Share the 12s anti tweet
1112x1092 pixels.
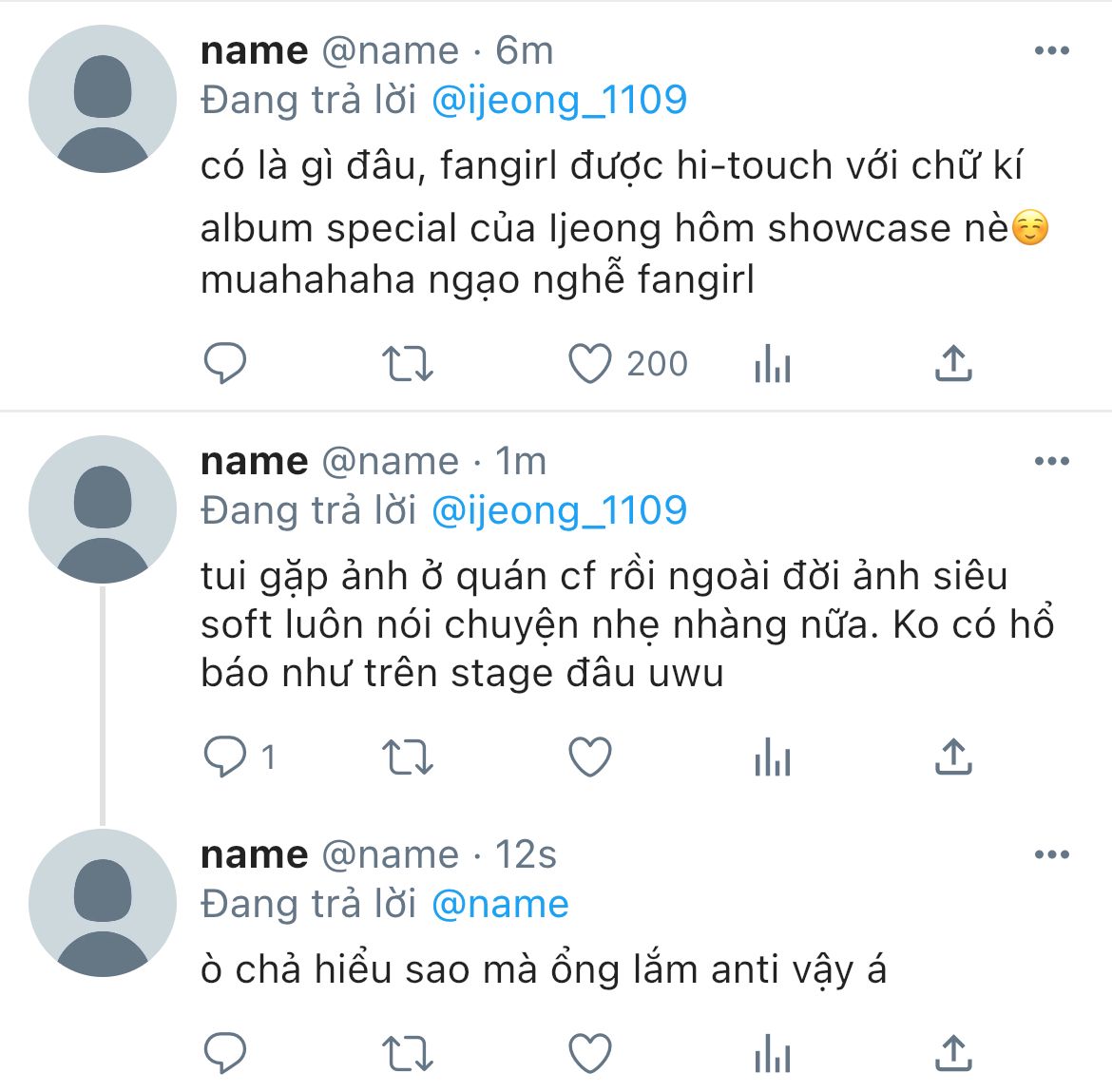(953, 1054)
